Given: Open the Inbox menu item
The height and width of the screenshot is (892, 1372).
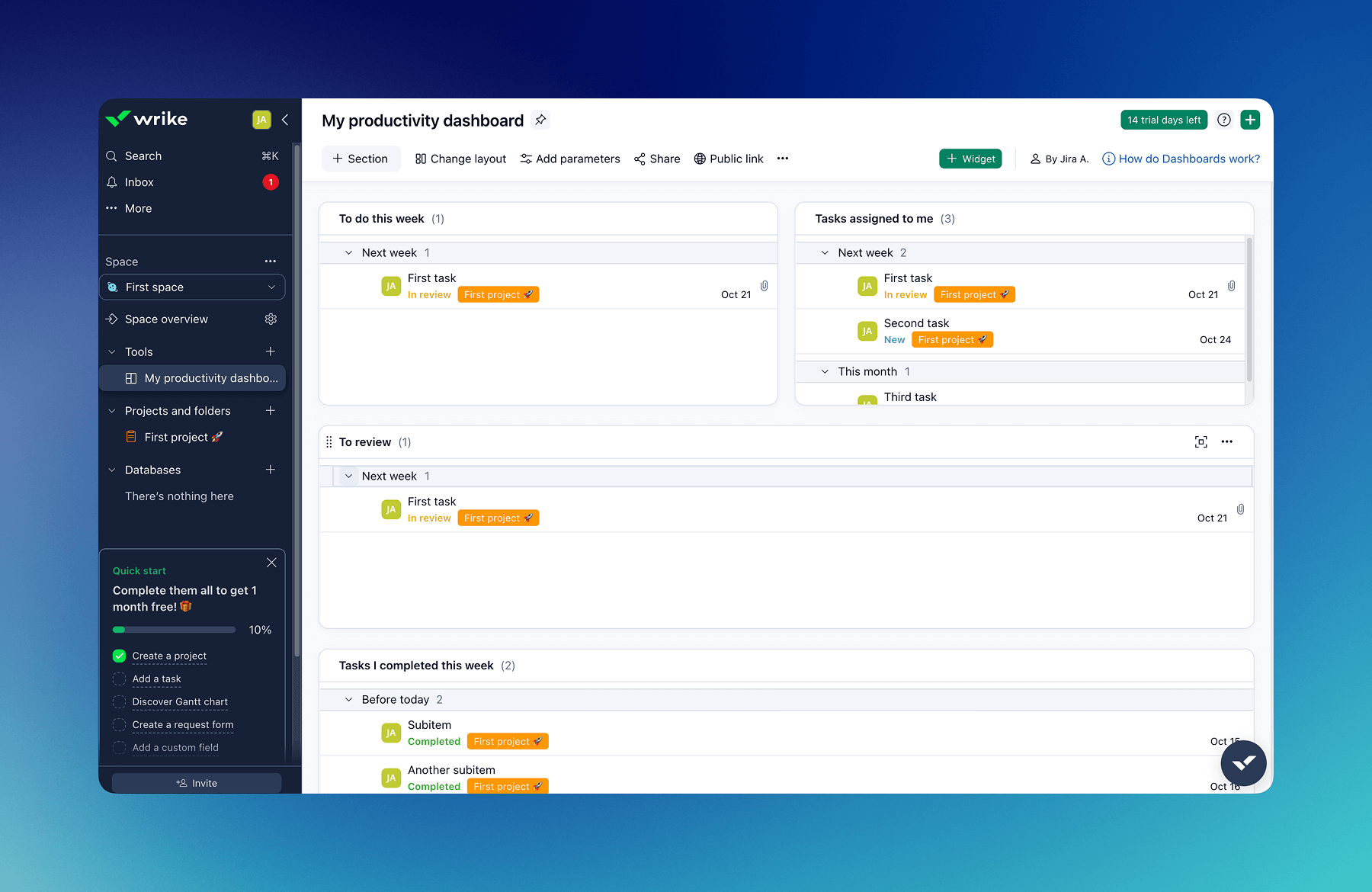Looking at the screenshot, I should (139, 182).
